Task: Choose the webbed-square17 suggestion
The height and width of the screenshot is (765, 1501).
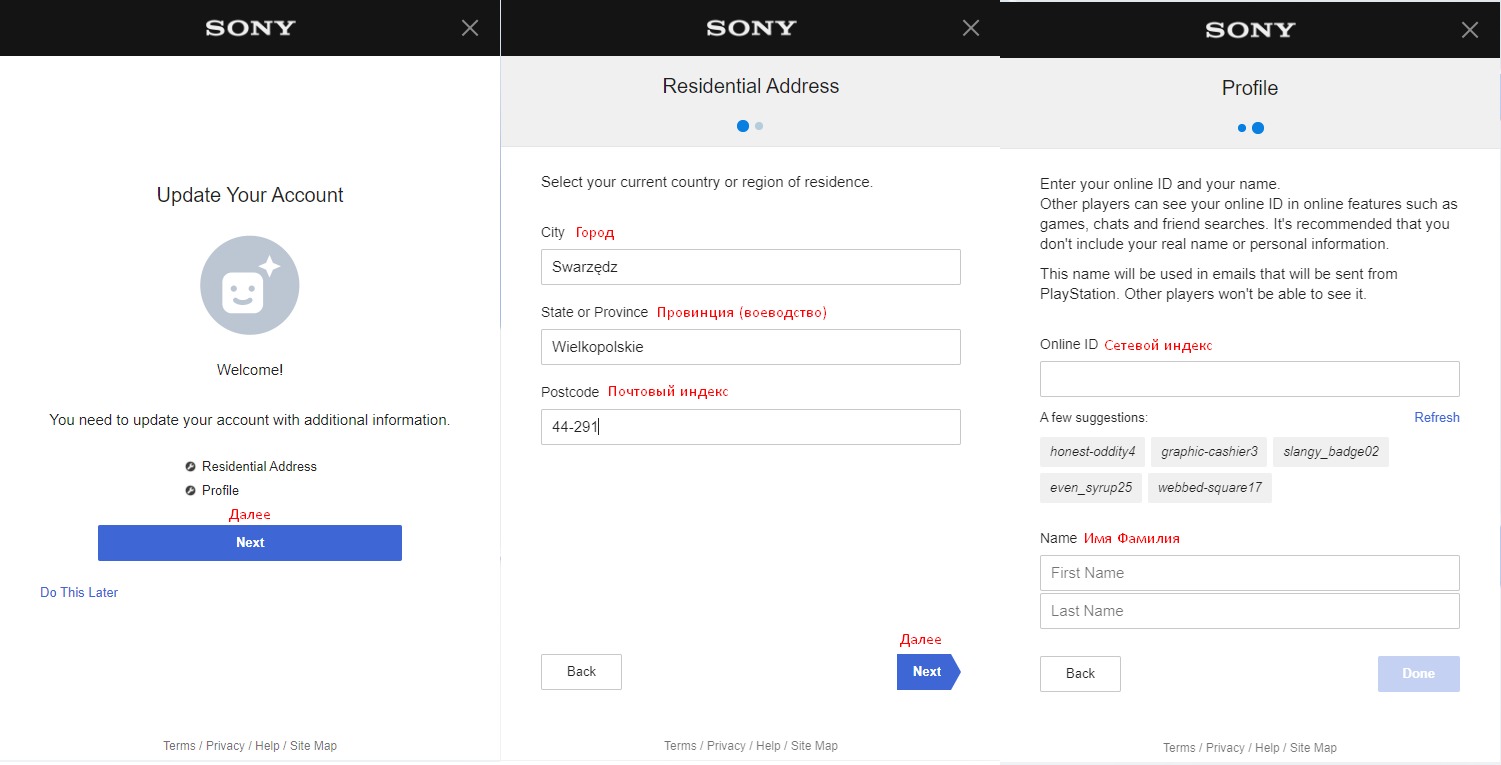Action: [1209, 488]
